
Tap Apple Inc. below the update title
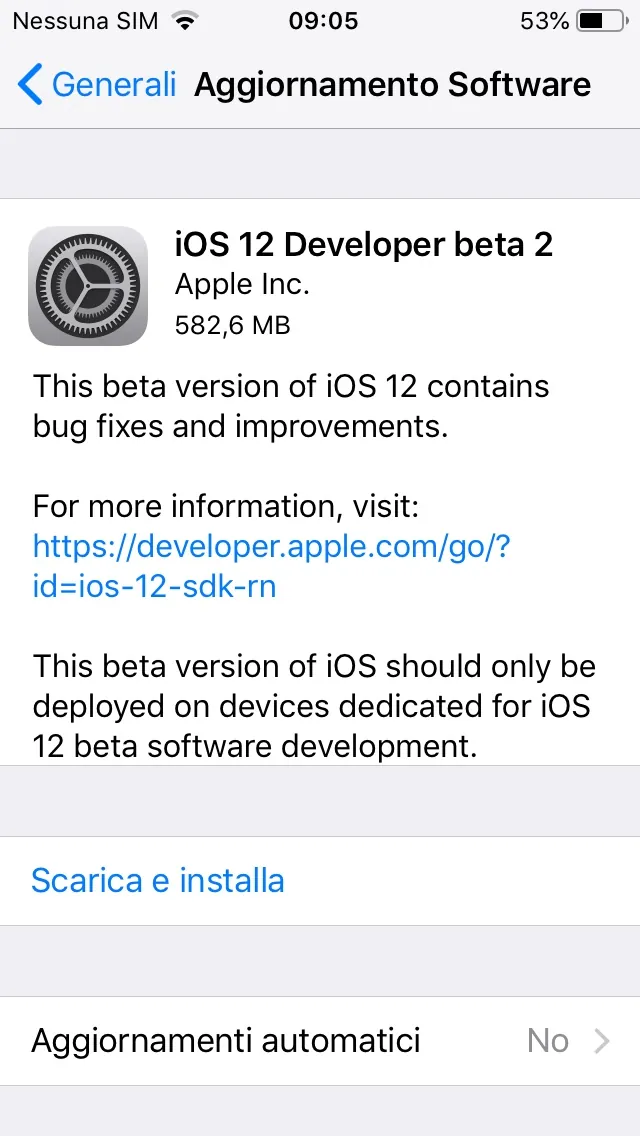tap(241, 284)
